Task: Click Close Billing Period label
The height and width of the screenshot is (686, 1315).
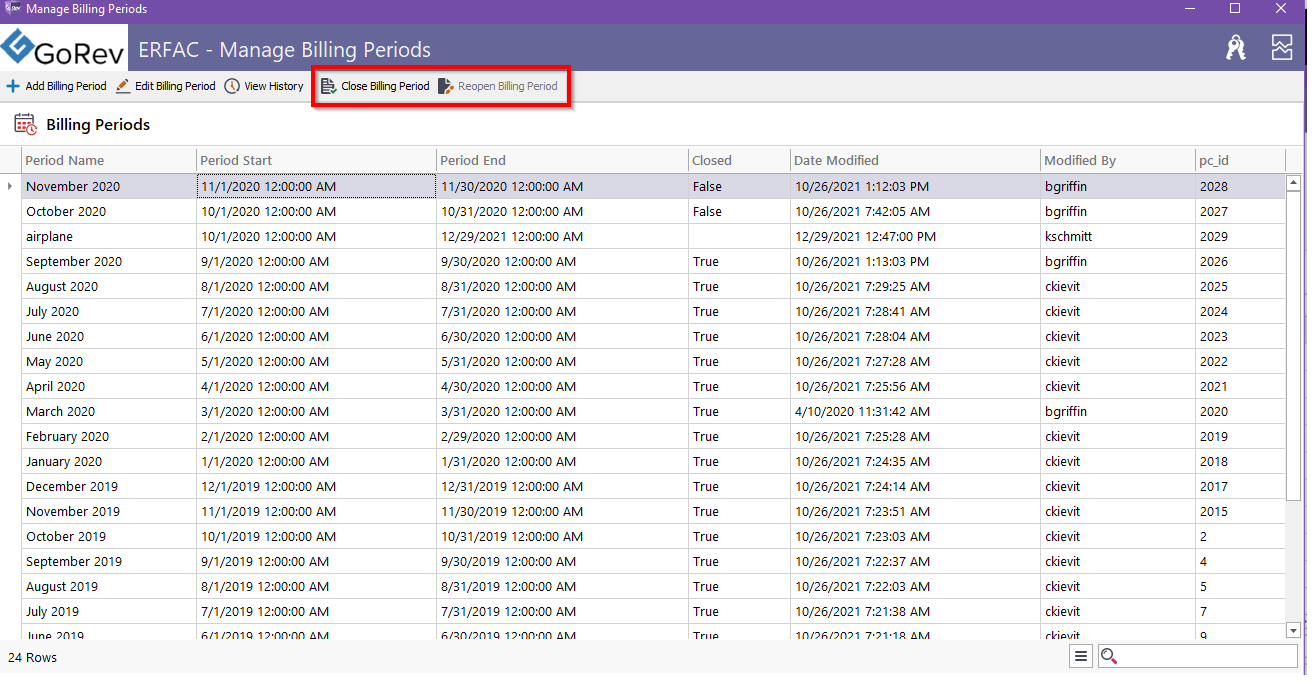Action: click(385, 86)
